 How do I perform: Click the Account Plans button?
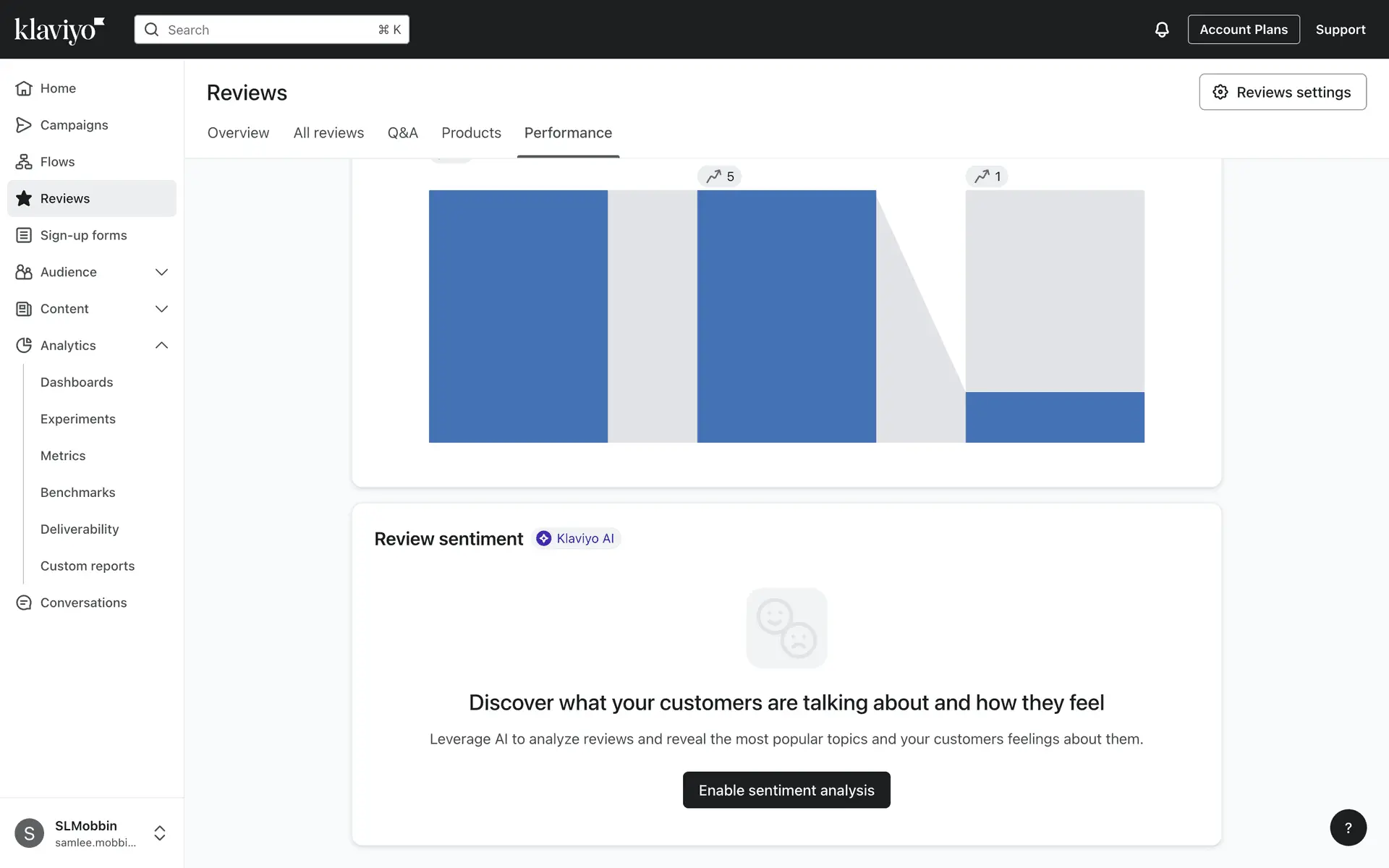click(1243, 30)
